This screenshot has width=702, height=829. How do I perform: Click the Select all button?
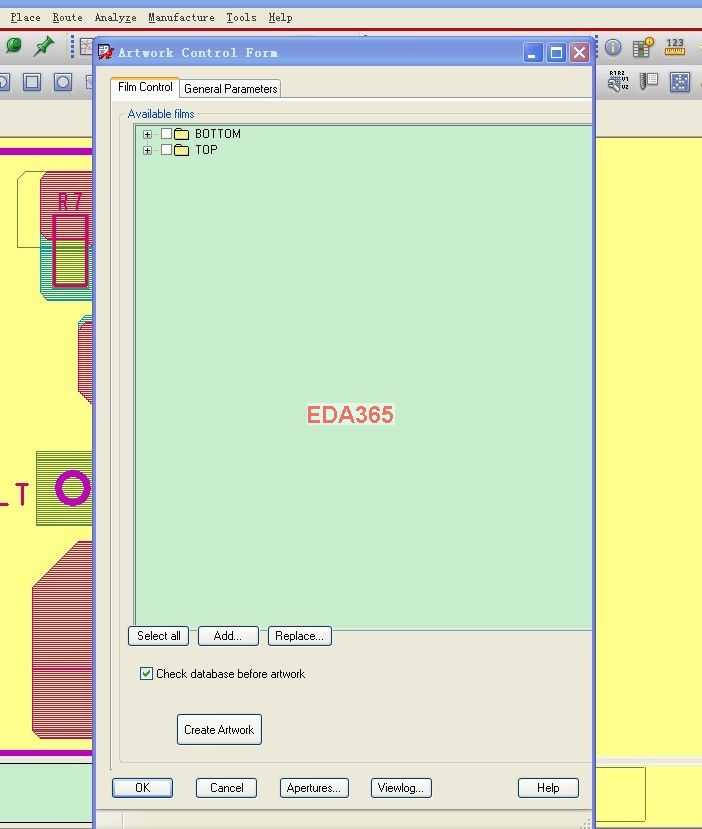click(x=159, y=636)
